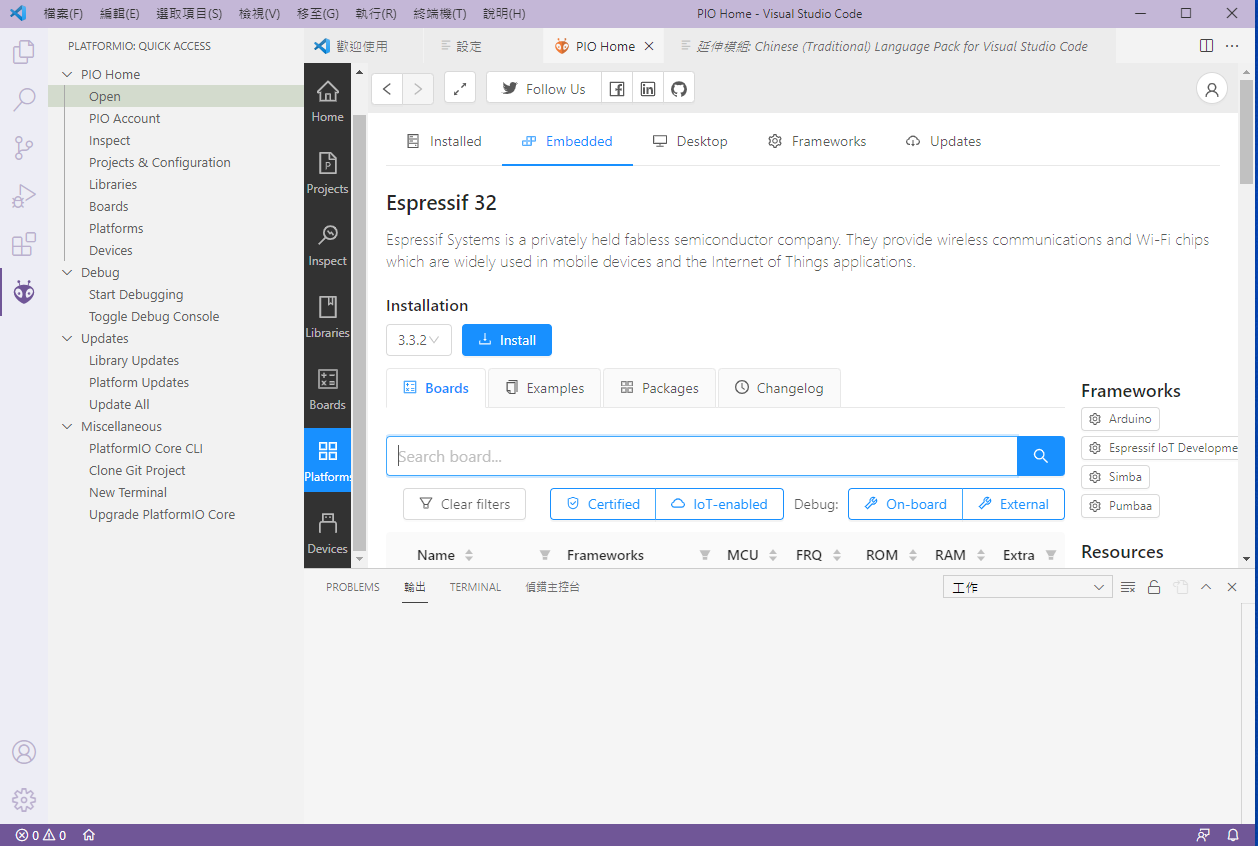Switch to the Updates tab

(943, 141)
